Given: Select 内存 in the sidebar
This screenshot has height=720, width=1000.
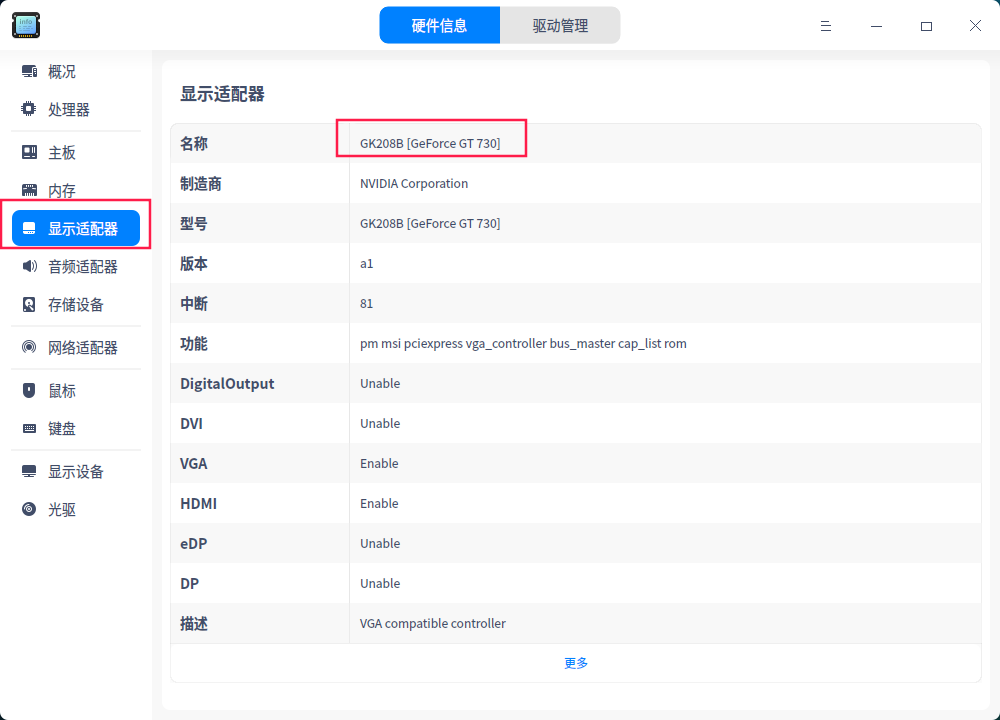Looking at the screenshot, I should click(x=76, y=190).
